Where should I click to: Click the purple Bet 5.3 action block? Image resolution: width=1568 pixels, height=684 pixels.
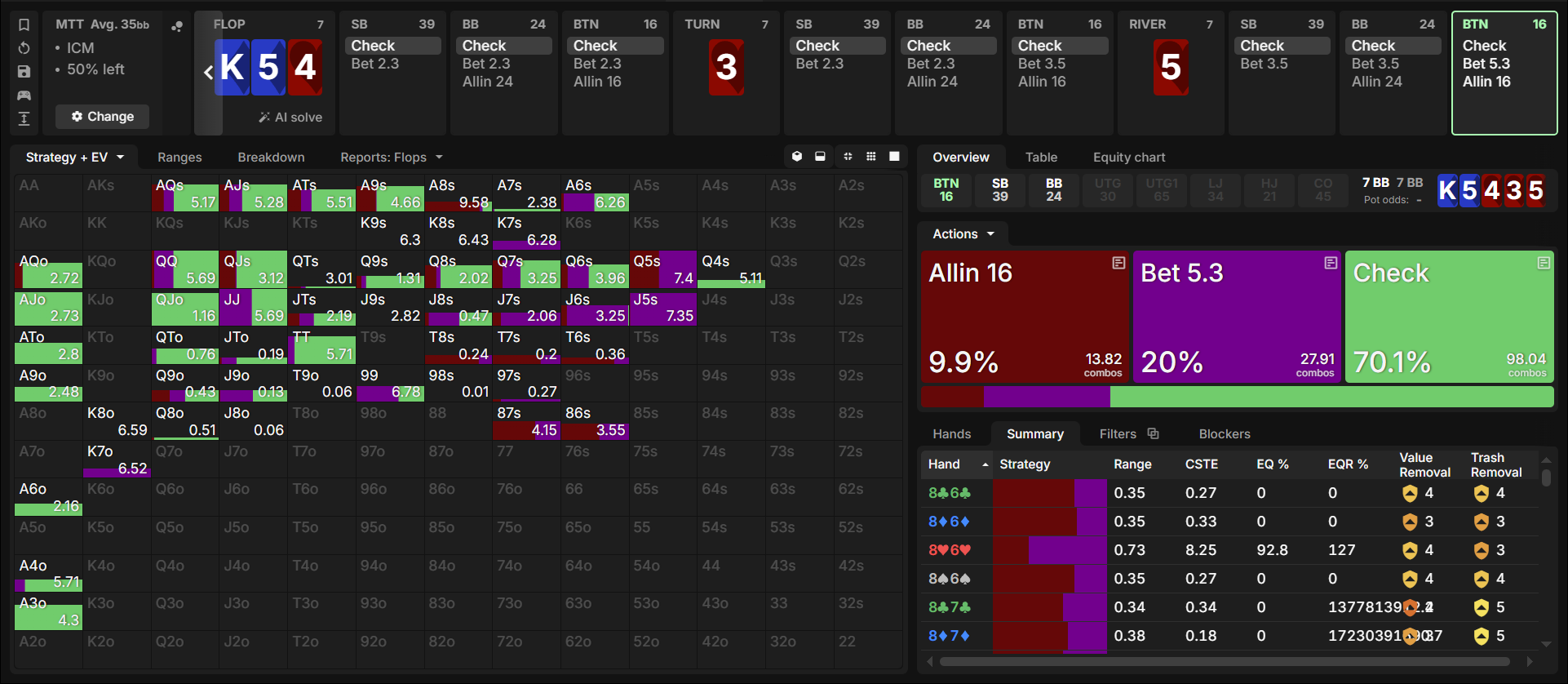1237,317
